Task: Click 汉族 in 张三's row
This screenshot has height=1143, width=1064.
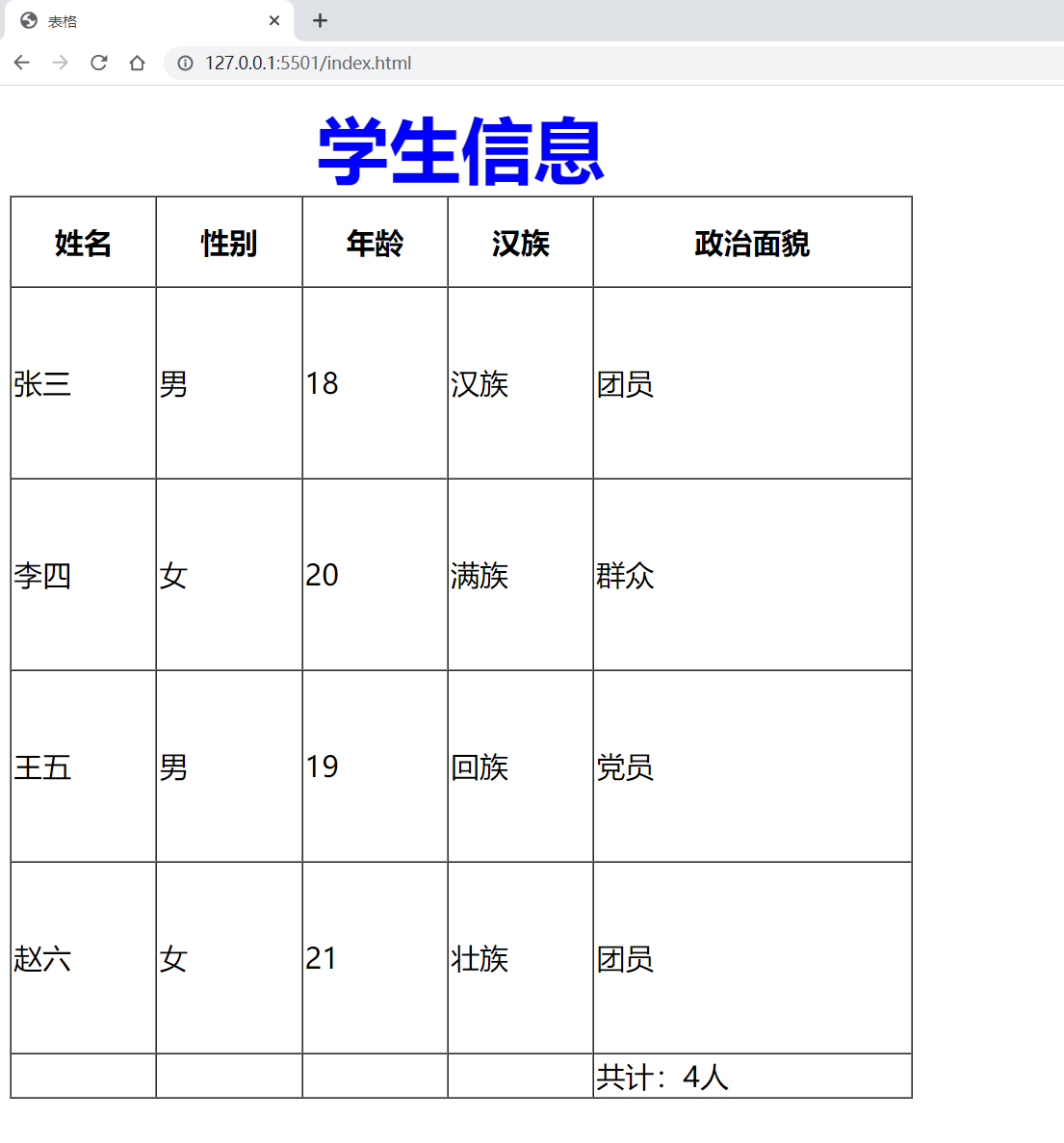Action: pos(520,382)
